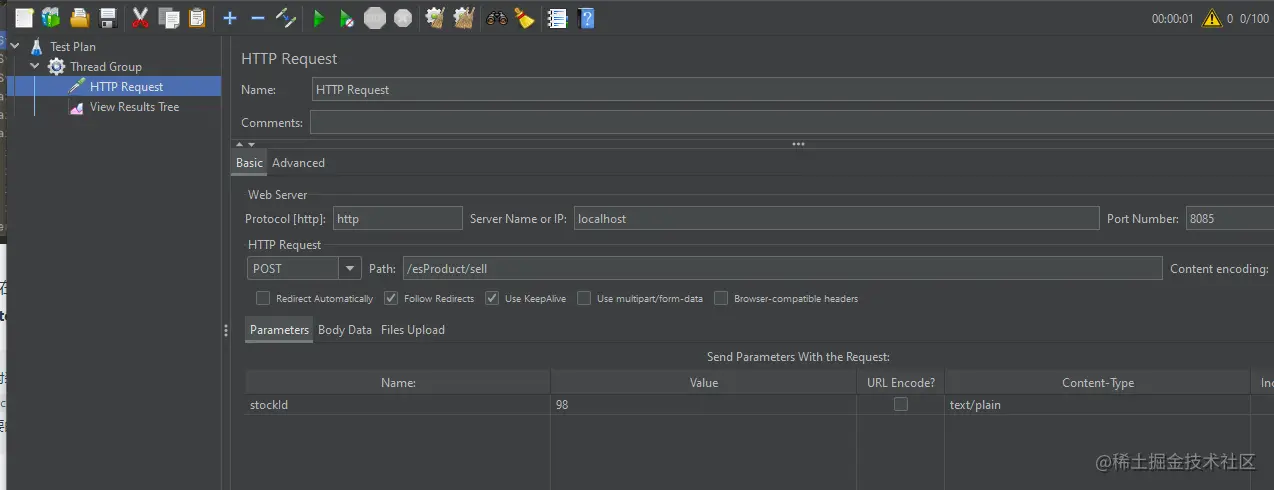1274x490 pixels.
Task: Click the Server Name field with localhost
Action: tap(837, 218)
